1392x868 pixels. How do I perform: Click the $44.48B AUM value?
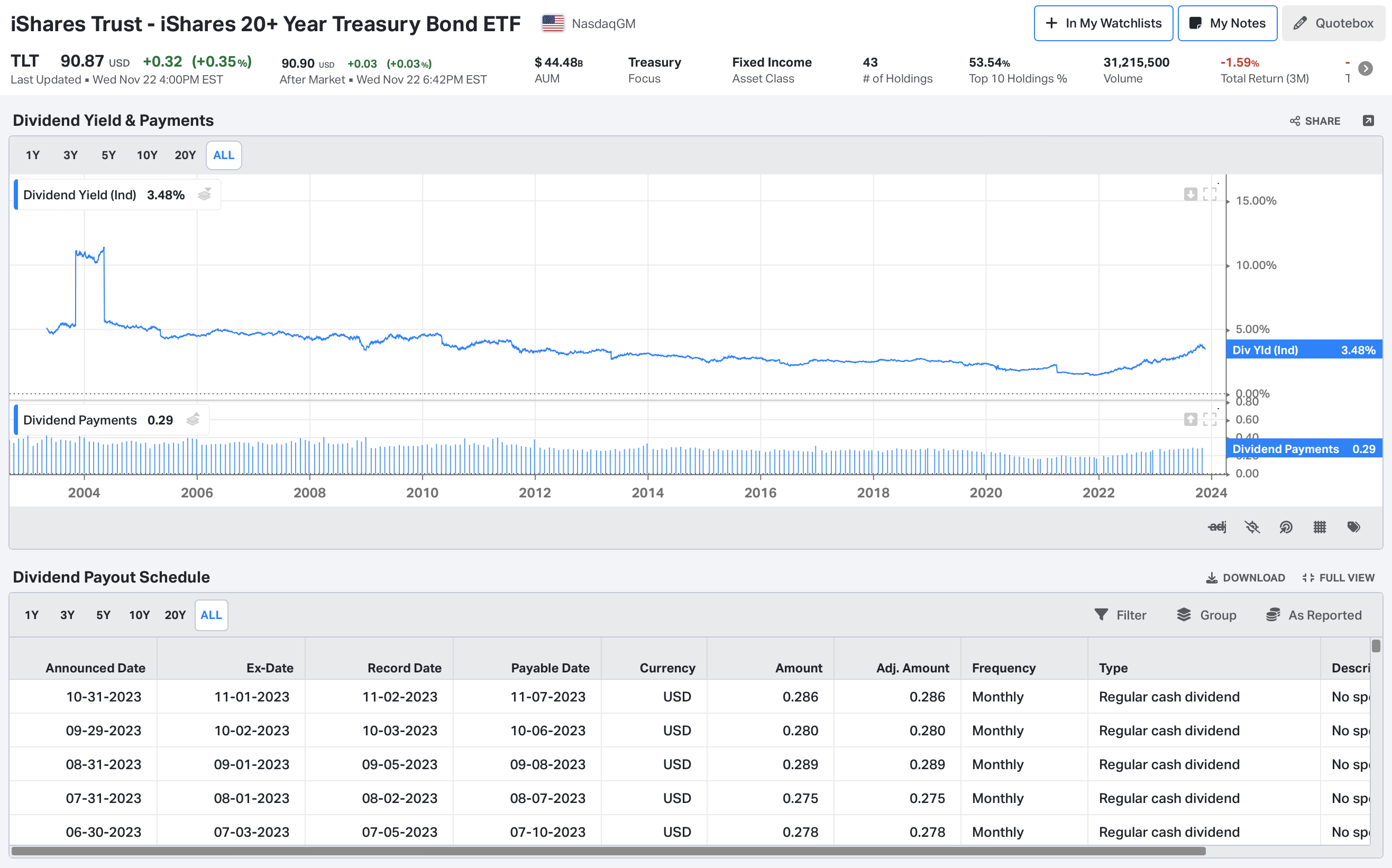[558, 62]
